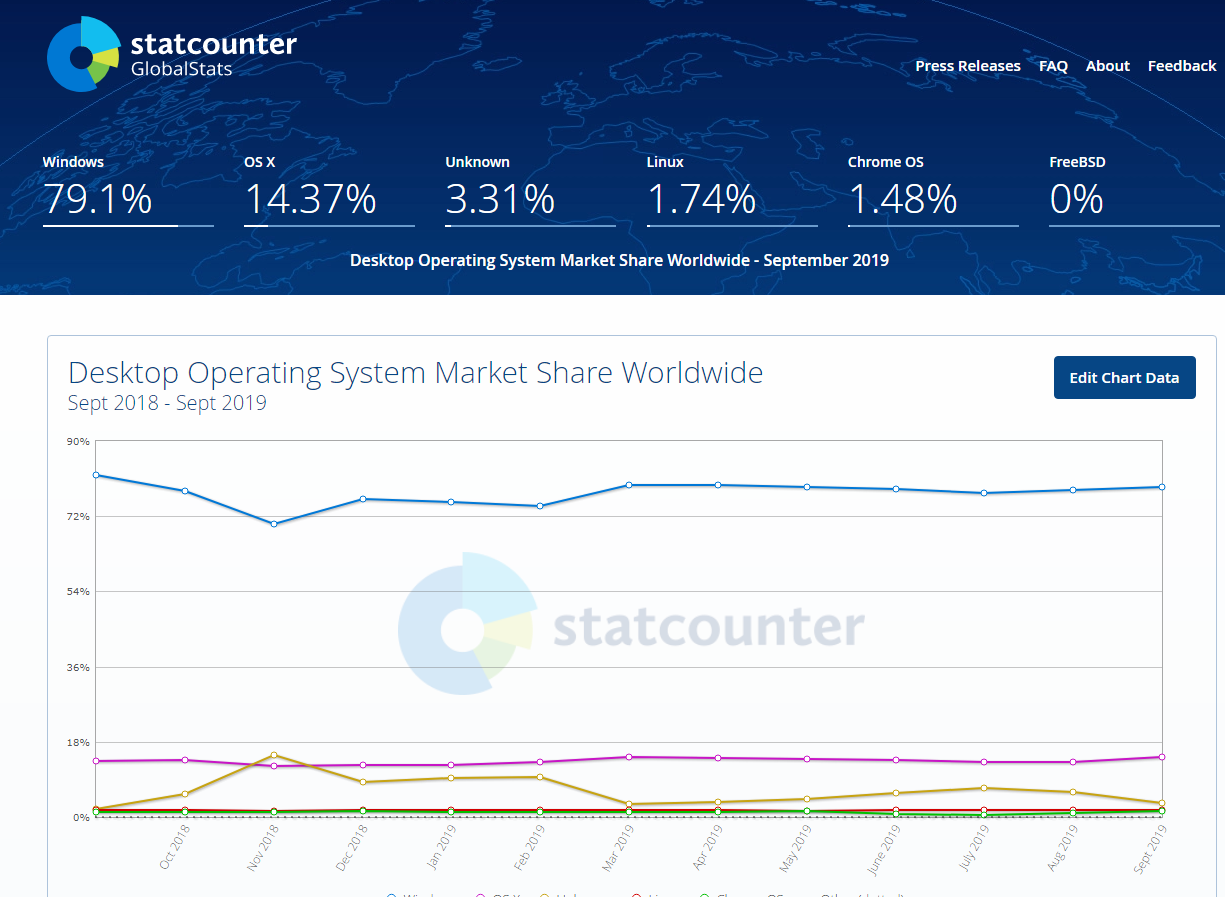Click the Apr 2019 x-axis label
Image resolution: width=1225 pixels, height=897 pixels.
pos(708,845)
